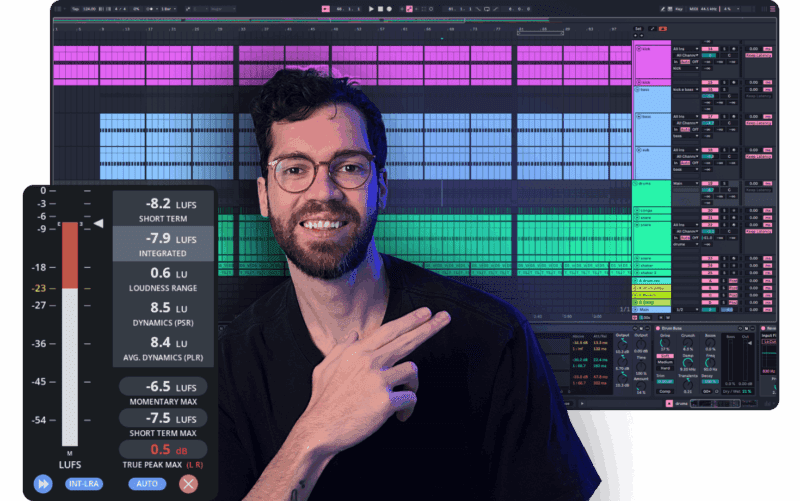
Task: Click the 0.5 dB True Peak Max value
Action: coord(163,449)
